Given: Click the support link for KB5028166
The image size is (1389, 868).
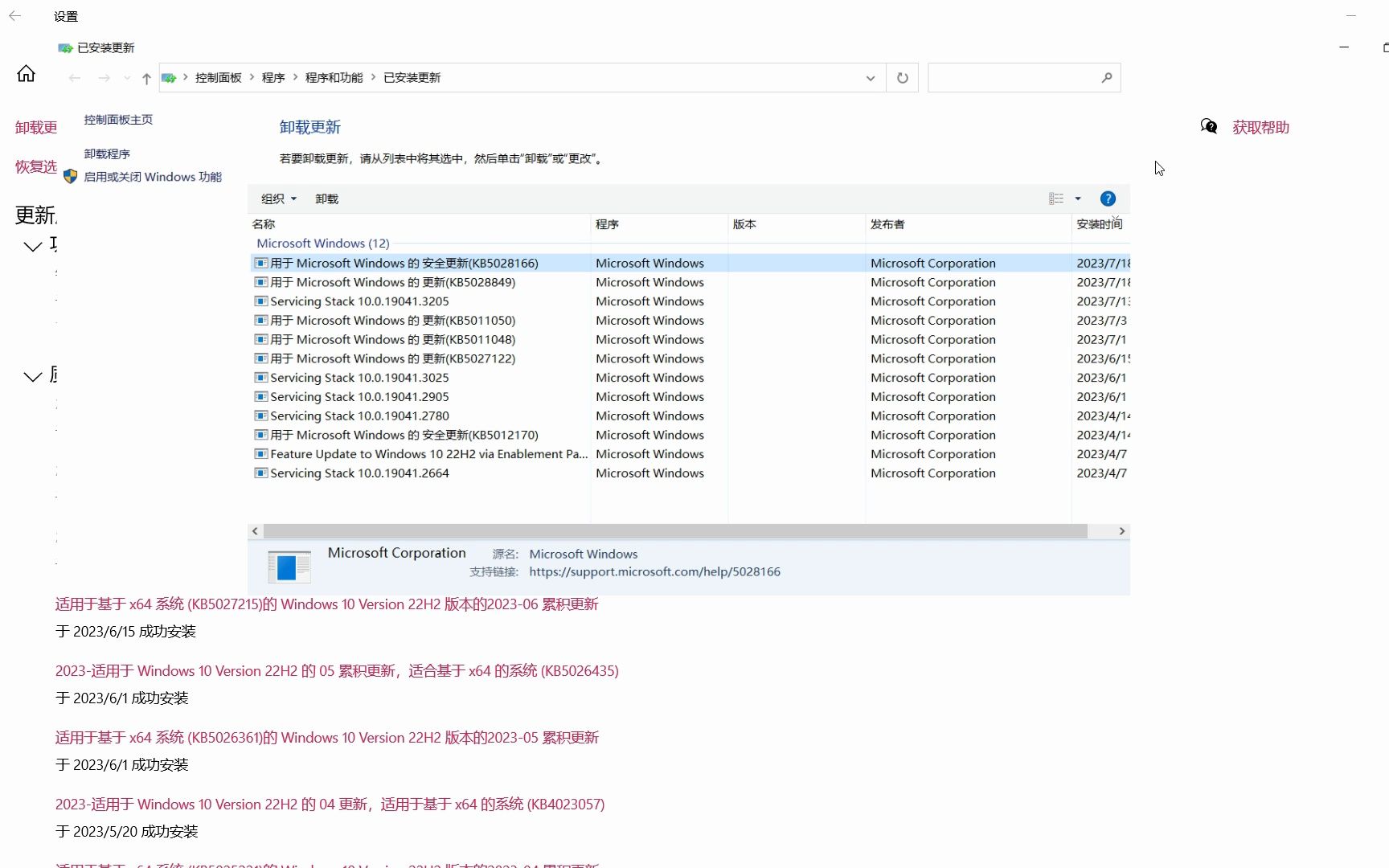Looking at the screenshot, I should 654,571.
